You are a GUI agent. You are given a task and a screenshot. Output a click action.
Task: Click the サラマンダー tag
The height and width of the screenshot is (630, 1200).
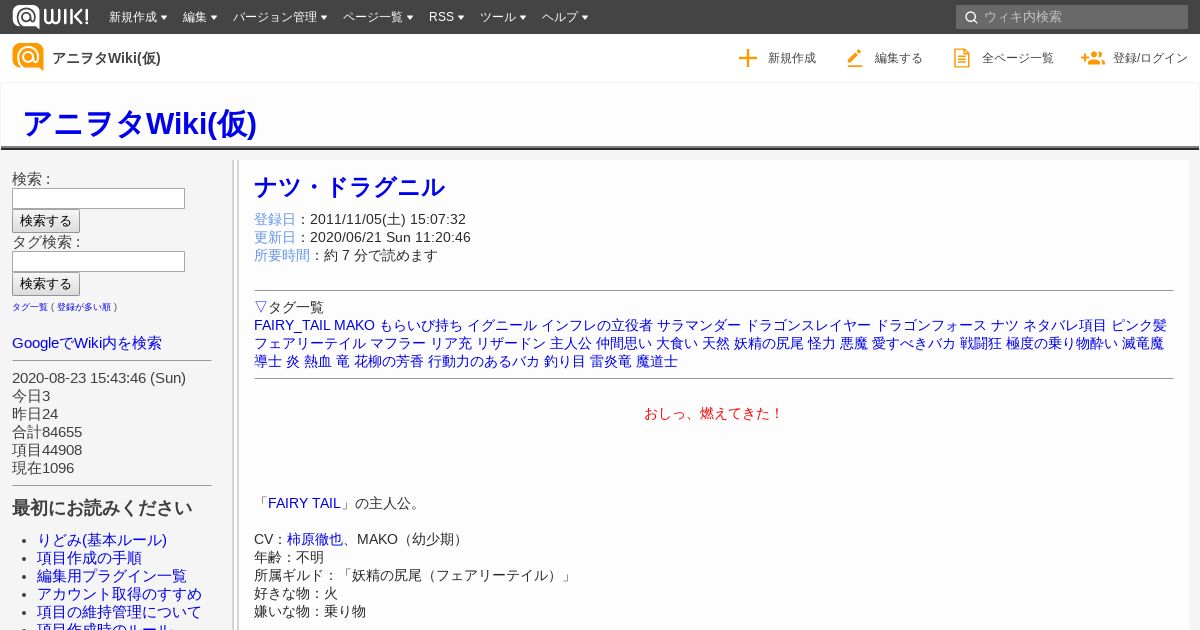coord(699,325)
